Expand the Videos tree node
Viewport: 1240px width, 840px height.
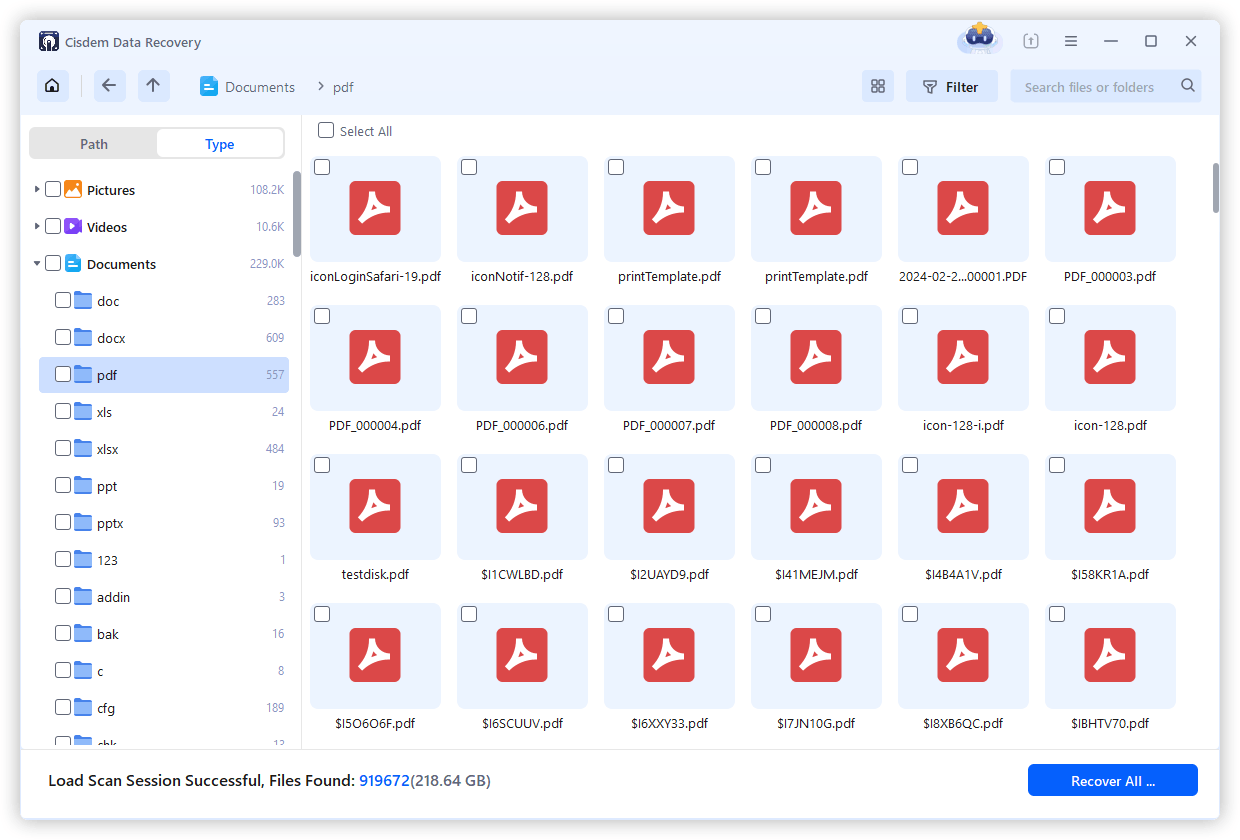pyautogui.click(x=37, y=226)
